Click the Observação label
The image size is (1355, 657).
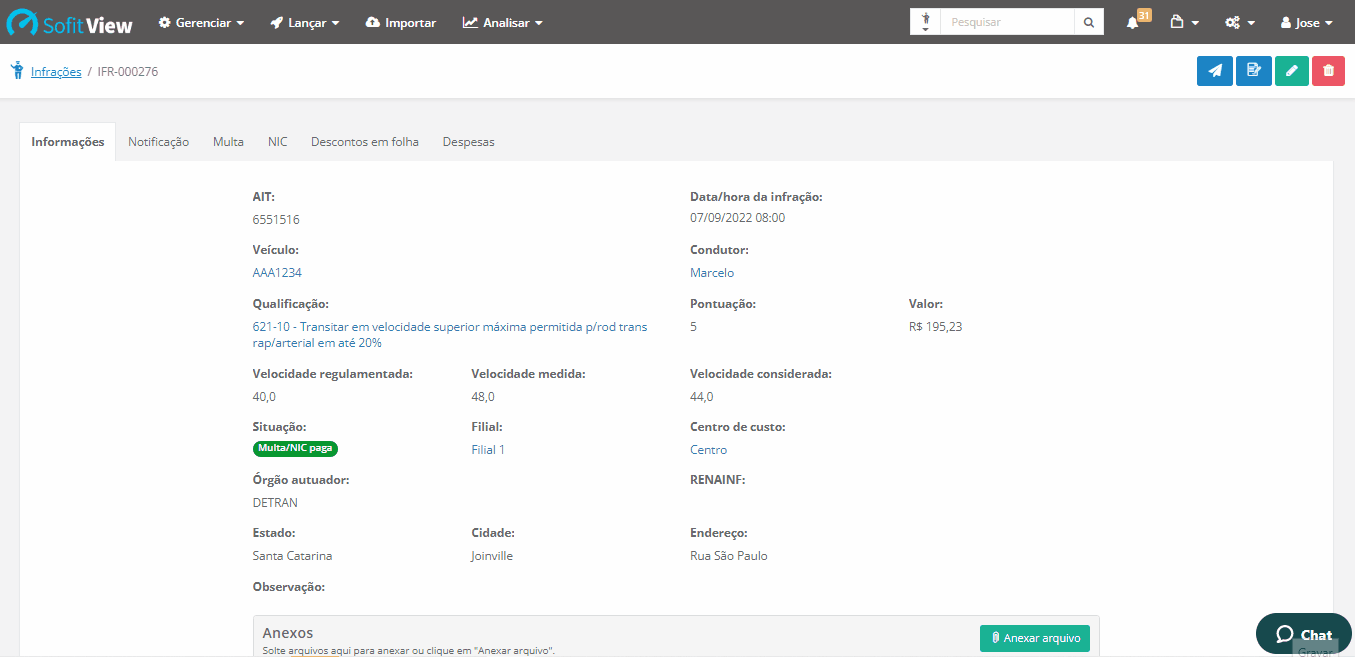click(x=289, y=587)
